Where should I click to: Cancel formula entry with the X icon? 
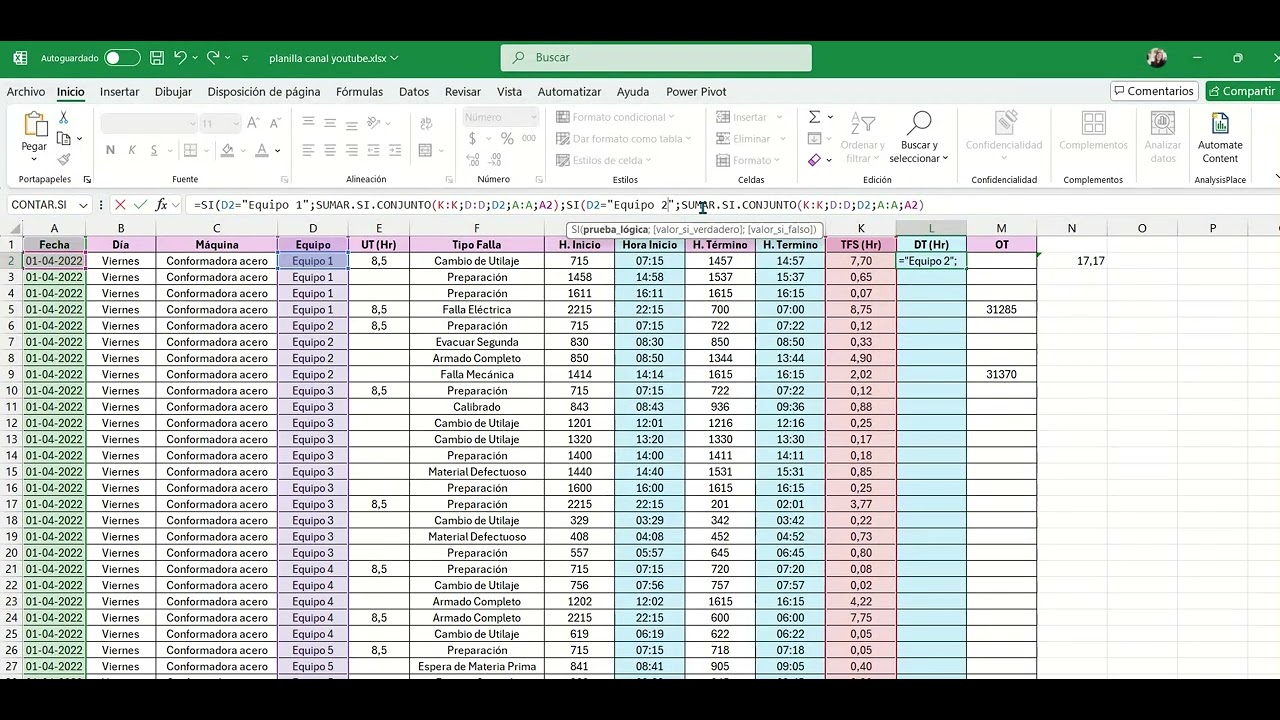click(120, 205)
